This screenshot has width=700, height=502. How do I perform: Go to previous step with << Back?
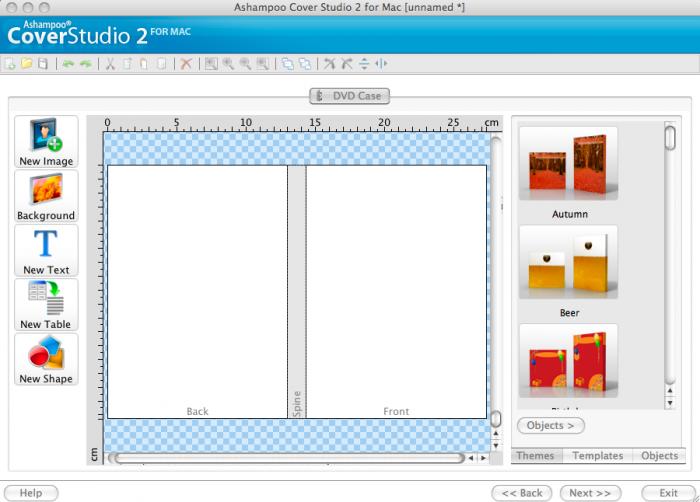coord(522,493)
